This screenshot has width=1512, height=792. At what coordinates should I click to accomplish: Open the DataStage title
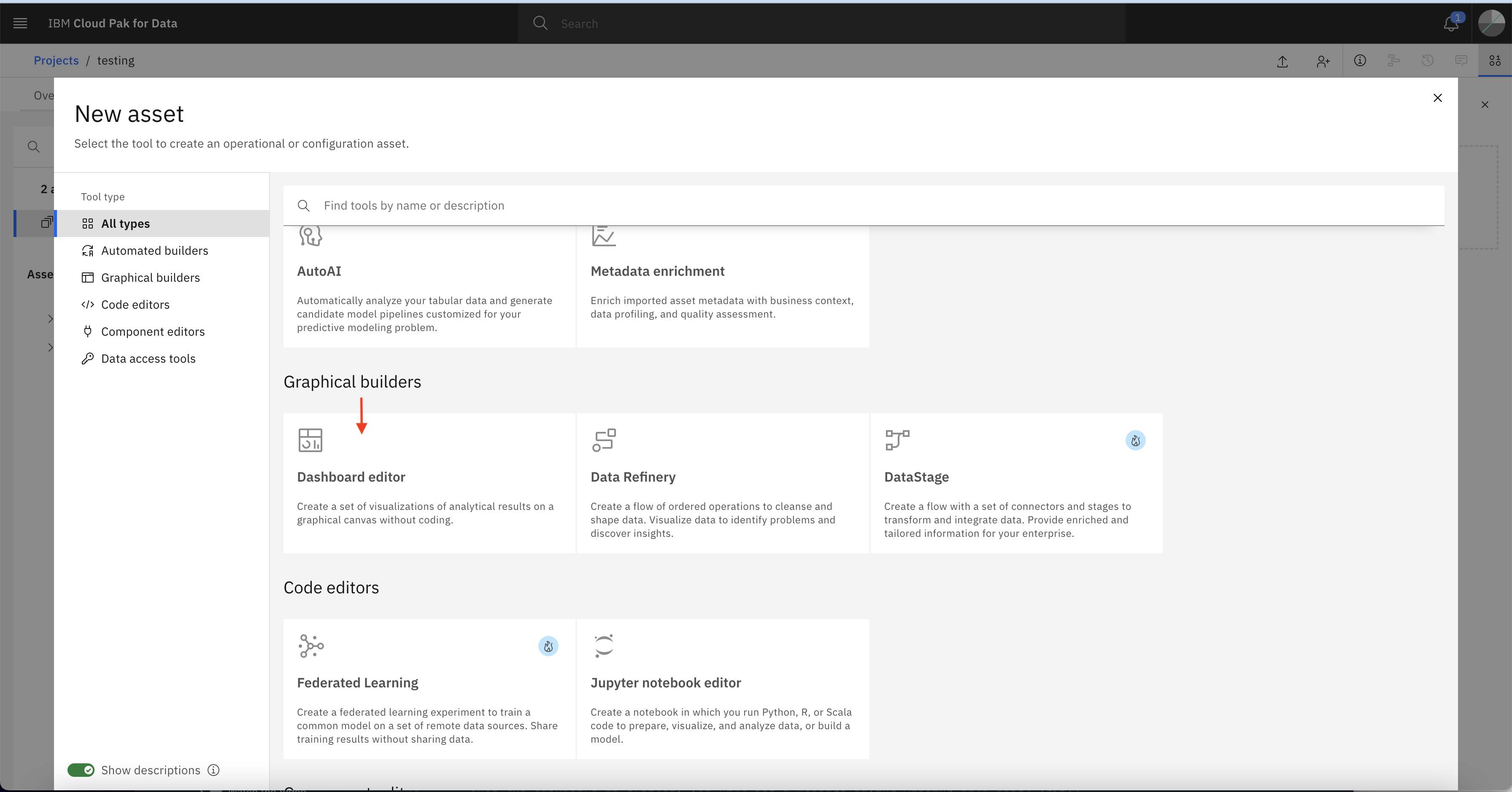pyautogui.click(x=916, y=477)
